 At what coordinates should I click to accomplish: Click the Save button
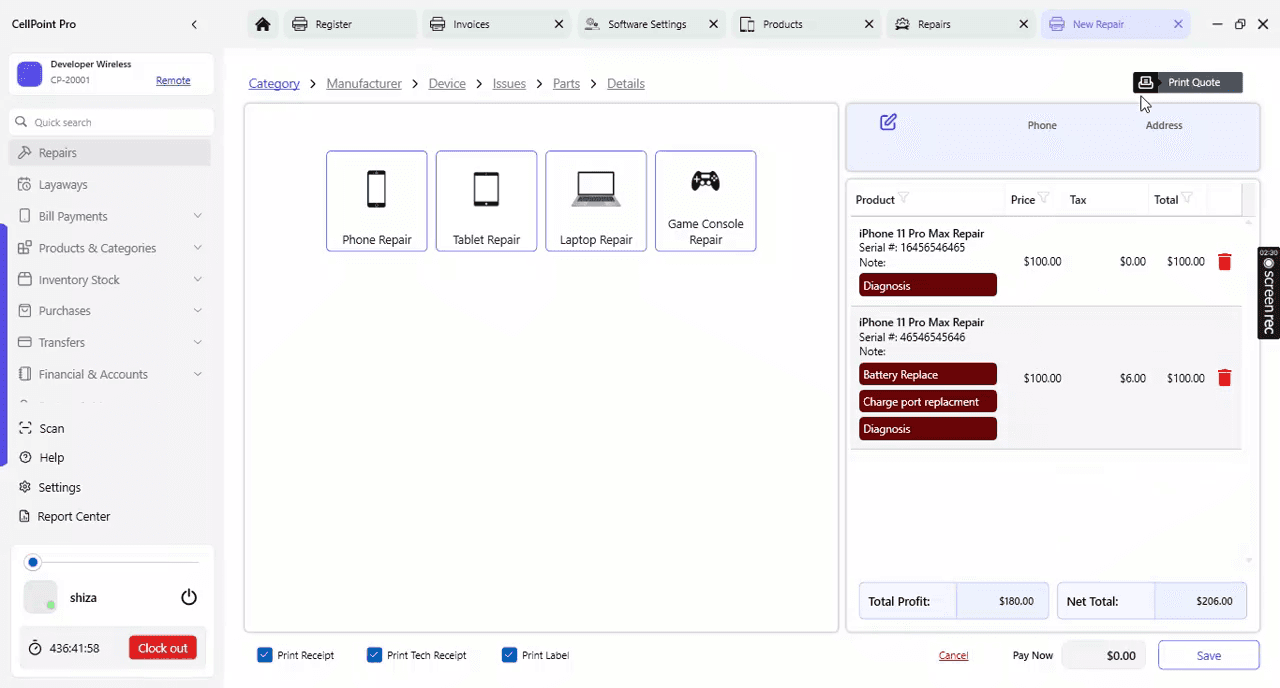coord(1208,655)
